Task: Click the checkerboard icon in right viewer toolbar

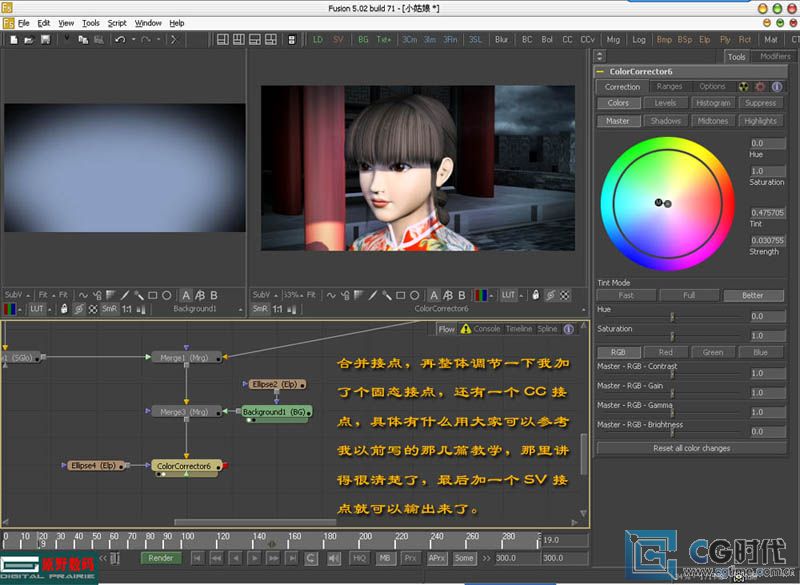Action: coord(565,295)
